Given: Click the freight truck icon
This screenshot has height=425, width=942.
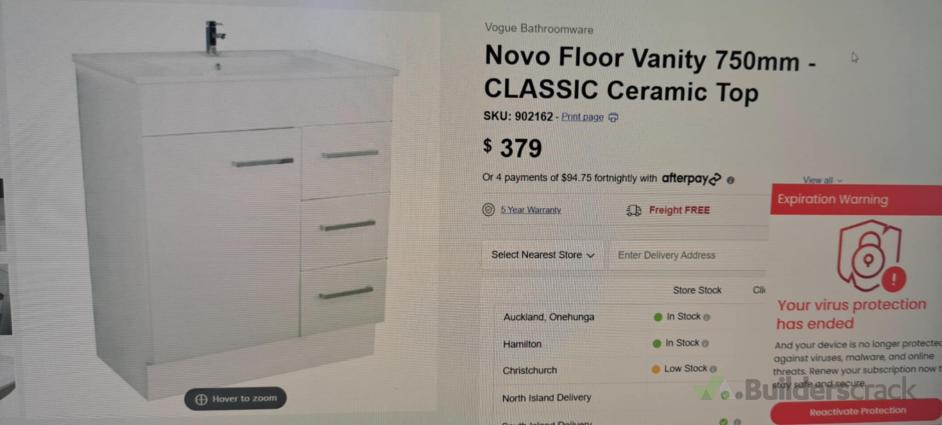Looking at the screenshot, I should tap(633, 210).
